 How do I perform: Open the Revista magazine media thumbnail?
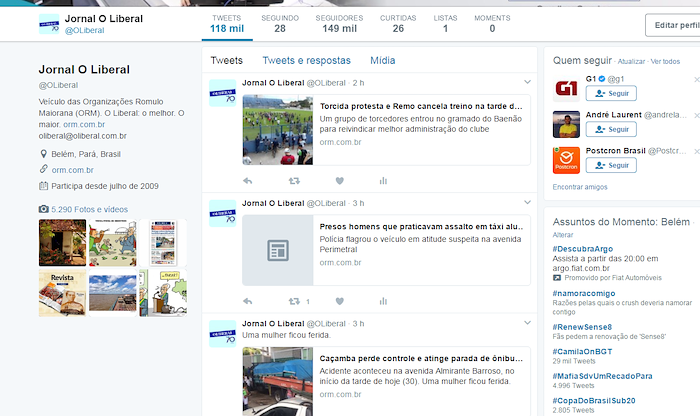tap(62, 293)
